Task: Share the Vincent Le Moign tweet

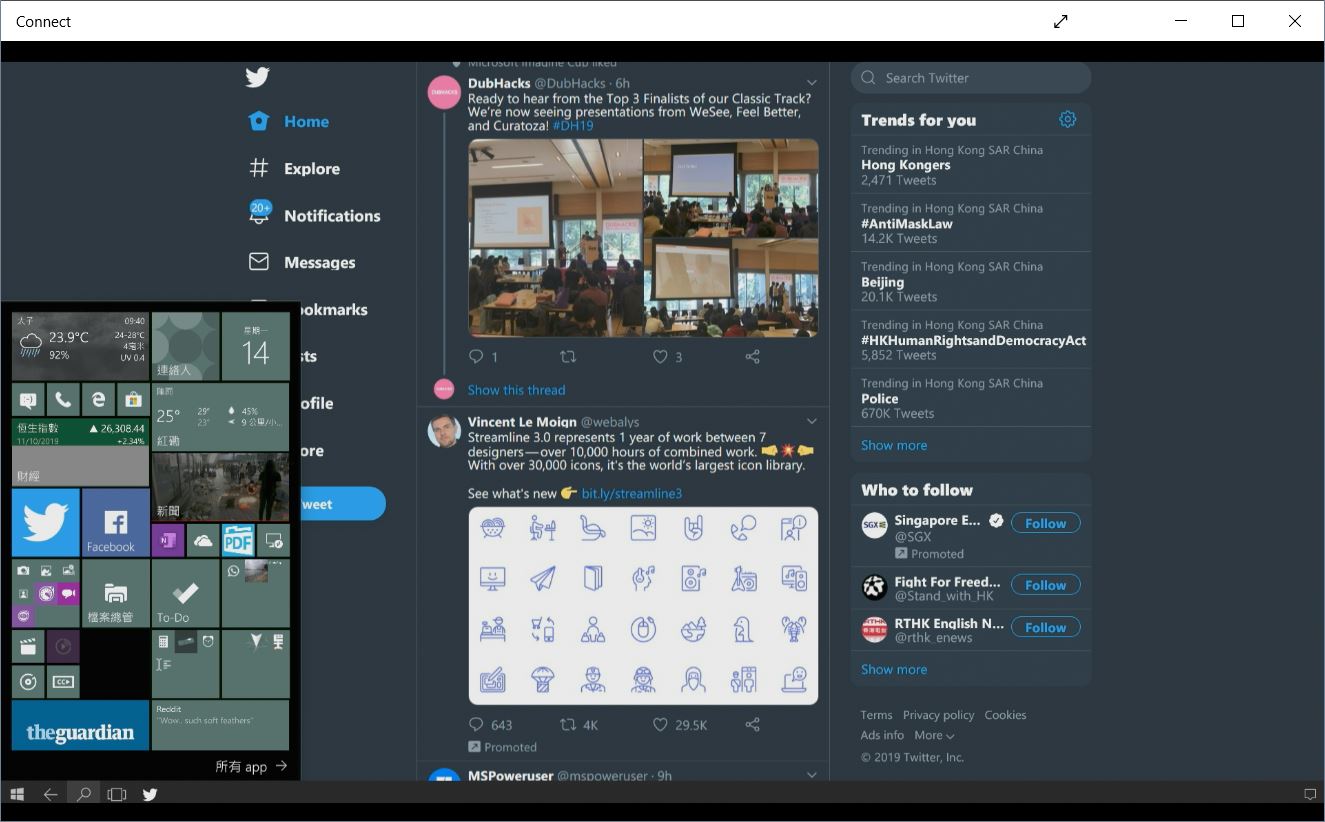Action: coord(752,725)
